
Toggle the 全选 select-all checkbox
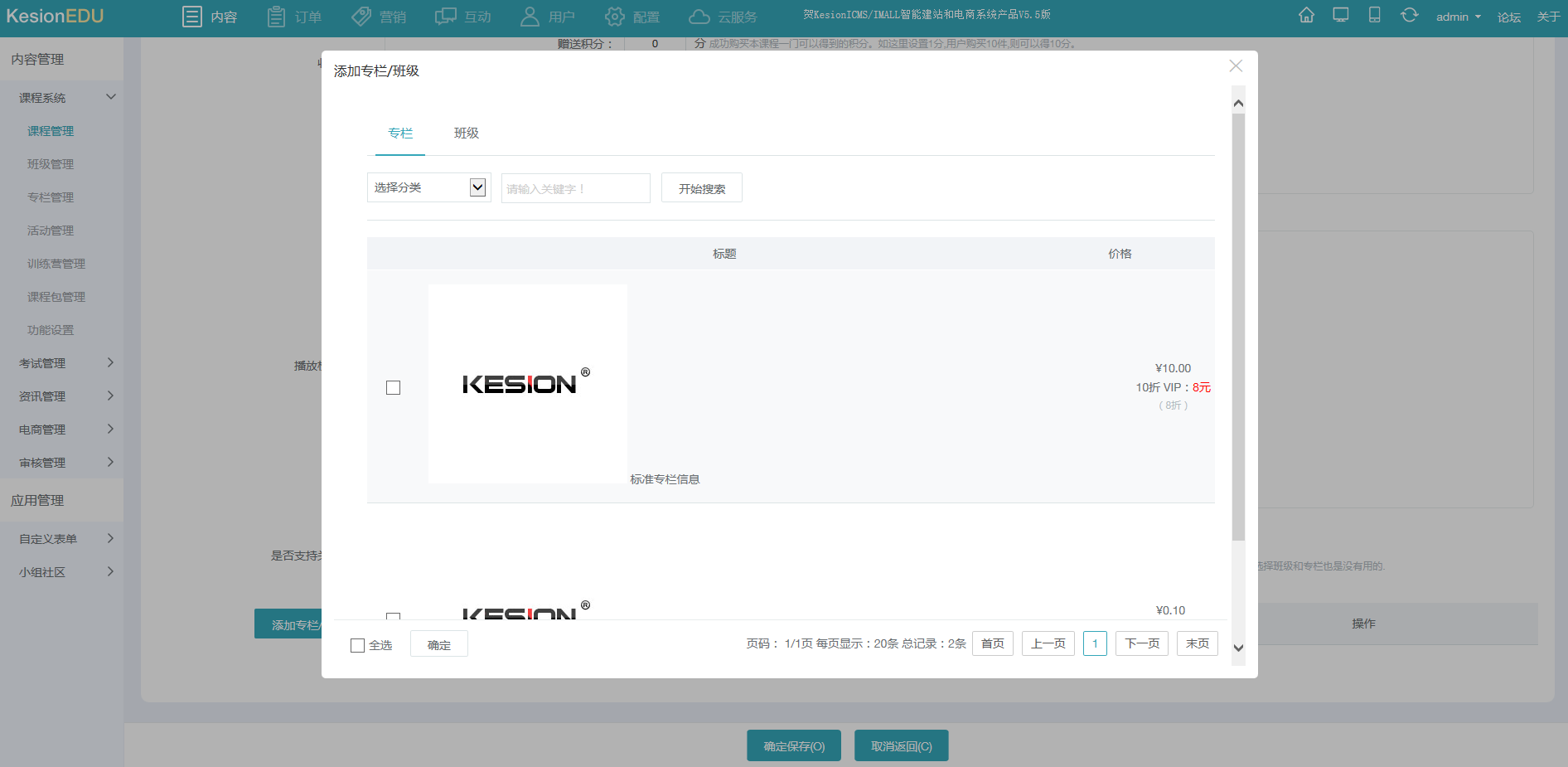click(358, 645)
